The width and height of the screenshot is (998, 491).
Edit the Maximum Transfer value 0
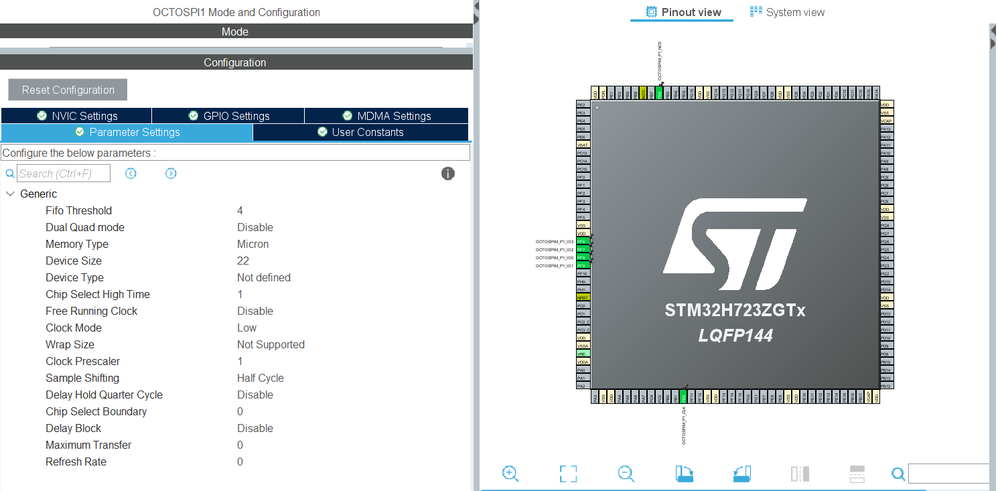240,445
